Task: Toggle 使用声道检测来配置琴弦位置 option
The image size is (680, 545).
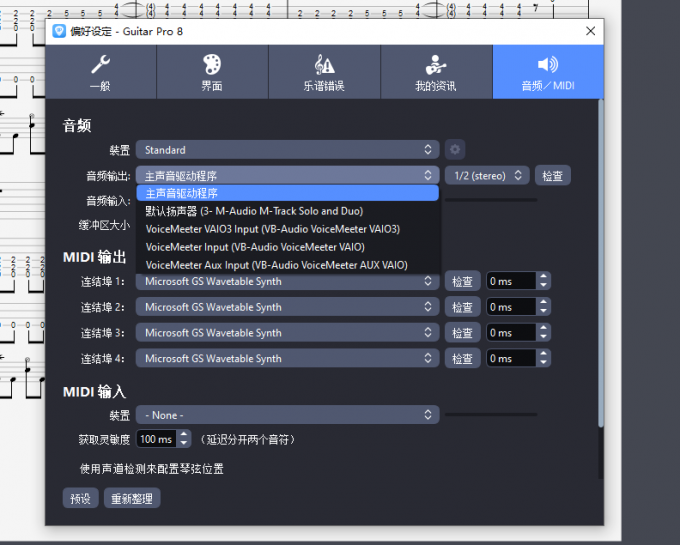Action: coord(152,469)
